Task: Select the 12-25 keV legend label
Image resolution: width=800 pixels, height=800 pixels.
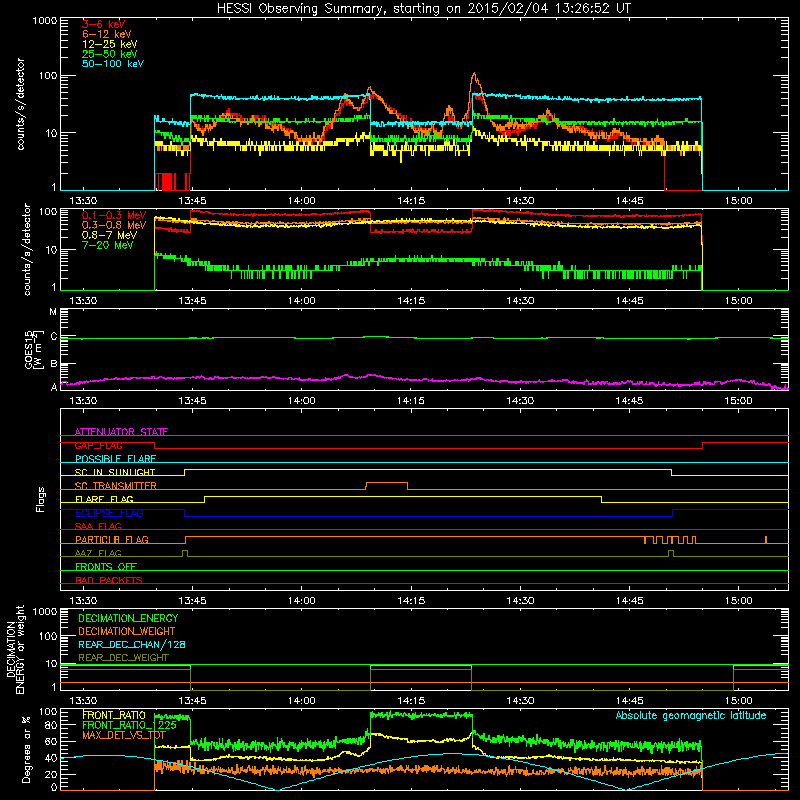Action: point(110,44)
